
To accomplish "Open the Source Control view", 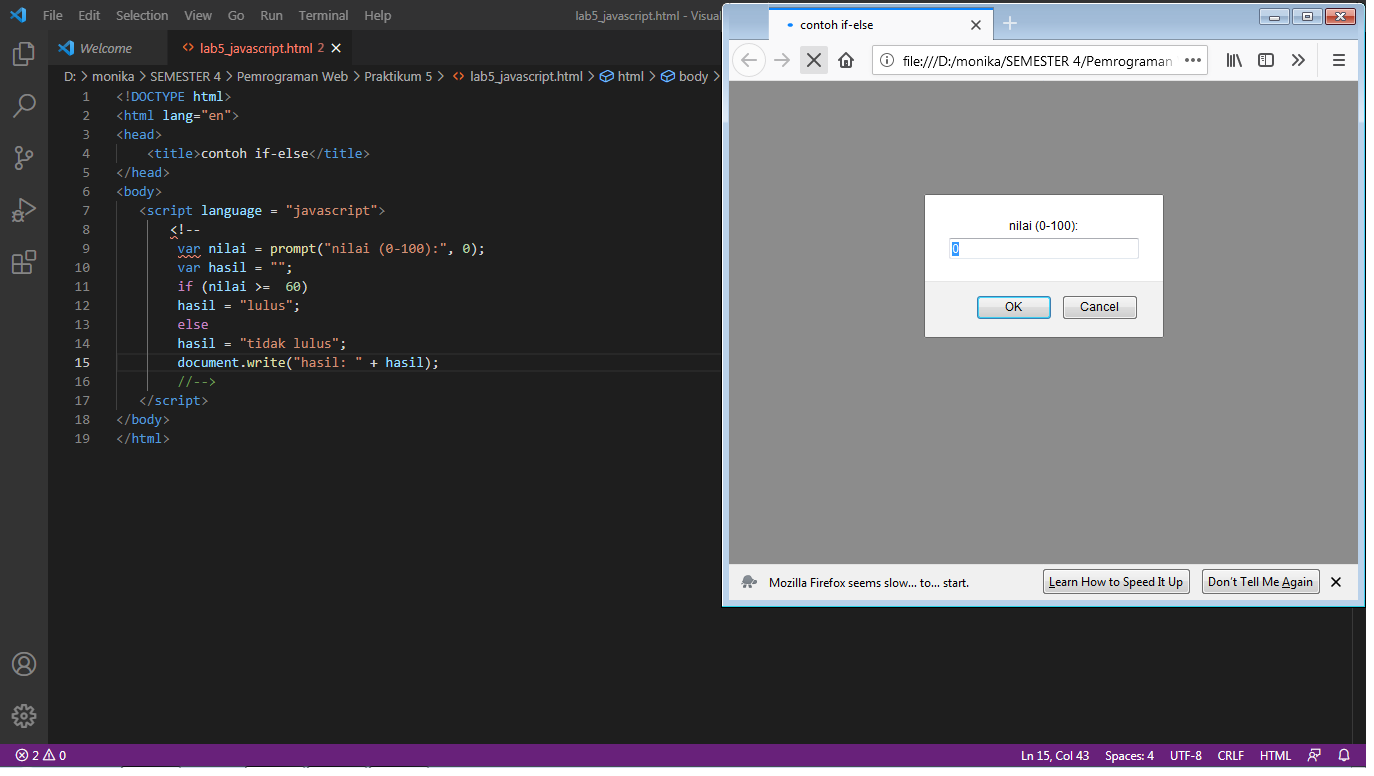I will click(x=24, y=157).
